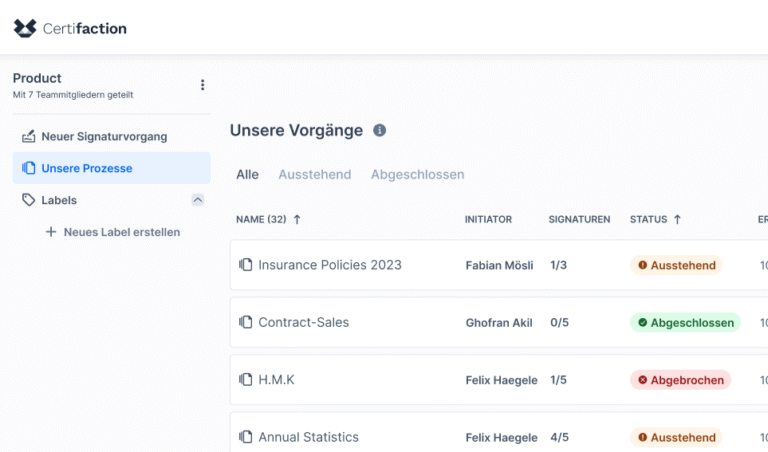
Task: Click Felix Haegele in H.M.K row
Action: (x=502, y=380)
